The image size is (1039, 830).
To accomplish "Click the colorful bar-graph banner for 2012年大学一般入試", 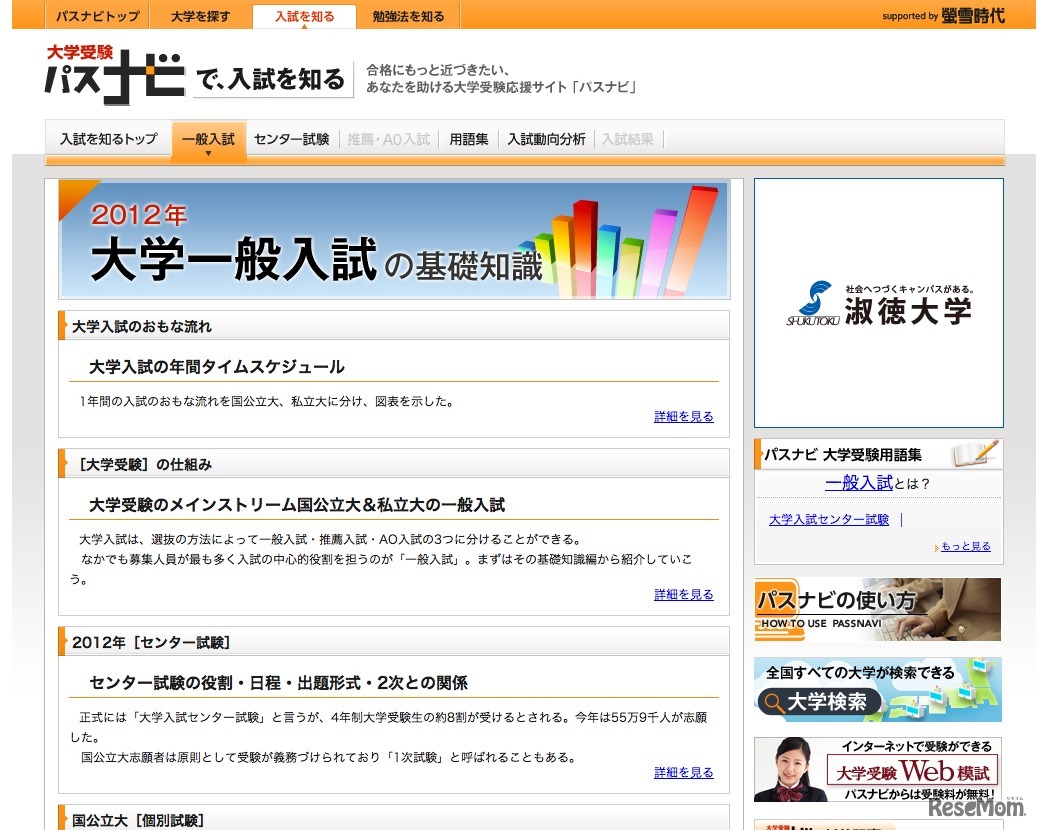I will [393, 239].
